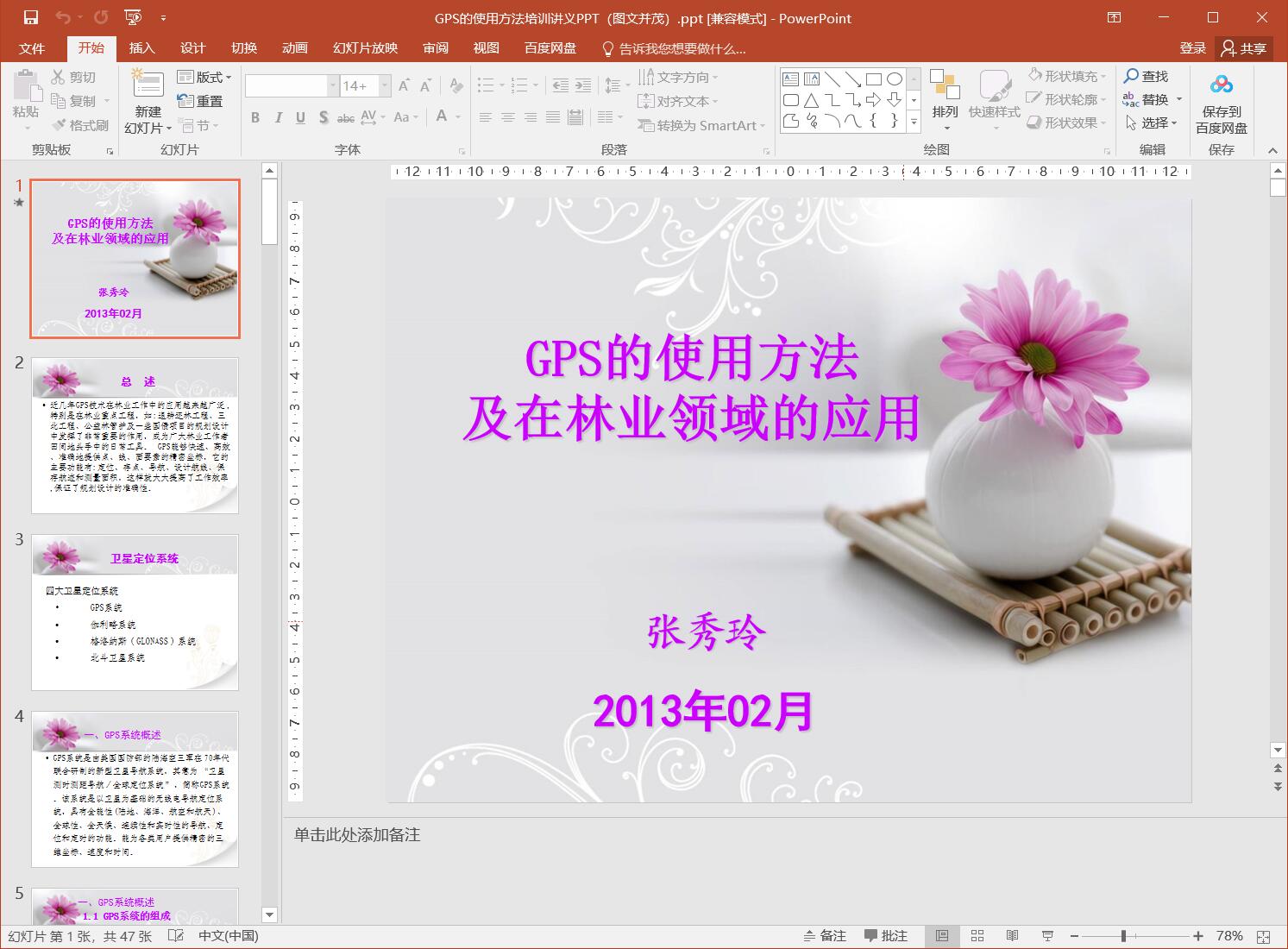Switch to Reading view icon
1288x949 pixels.
(x=1012, y=936)
